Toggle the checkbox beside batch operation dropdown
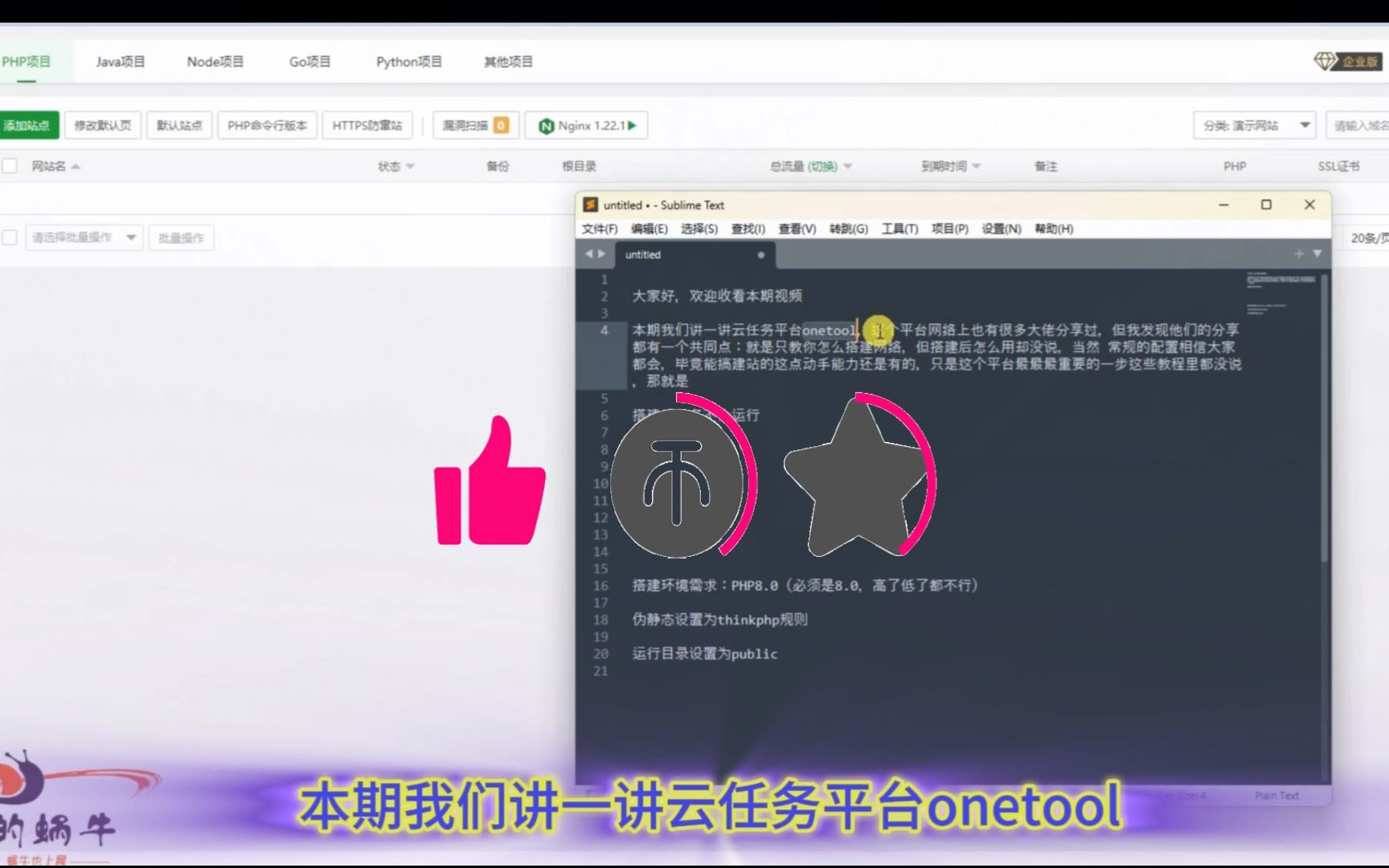The height and width of the screenshot is (868, 1389). point(10,237)
